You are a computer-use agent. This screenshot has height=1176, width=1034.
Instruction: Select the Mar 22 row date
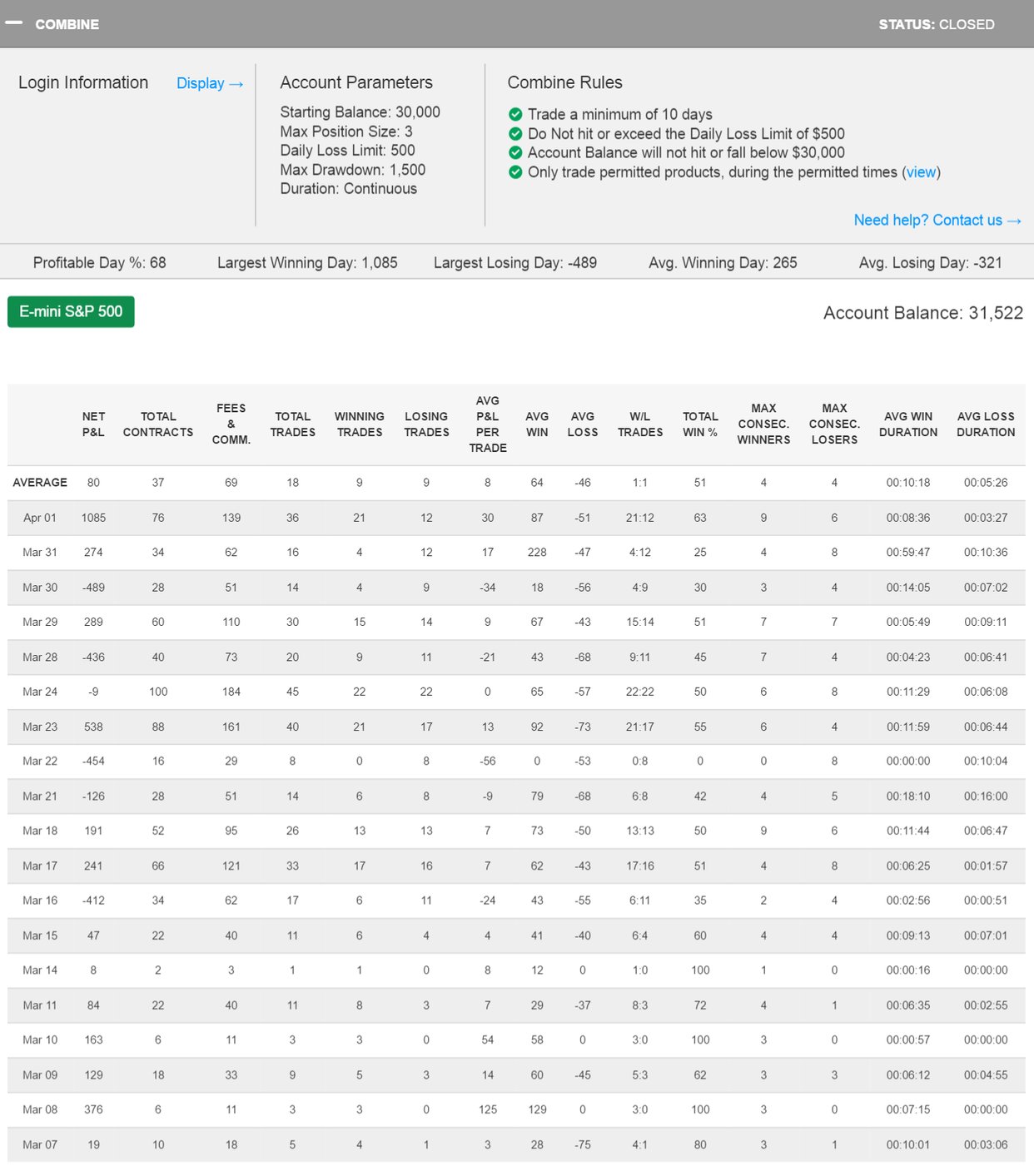(40, 761)
